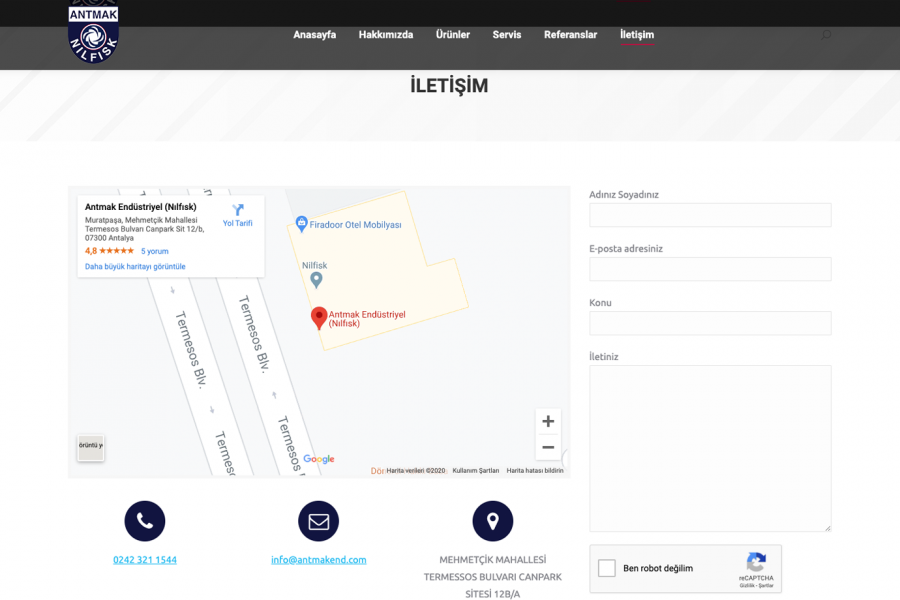Viewport: 900px width, 600px height.
Task: Click the Yol Tarifi directions icon
Action: point(237,211)
